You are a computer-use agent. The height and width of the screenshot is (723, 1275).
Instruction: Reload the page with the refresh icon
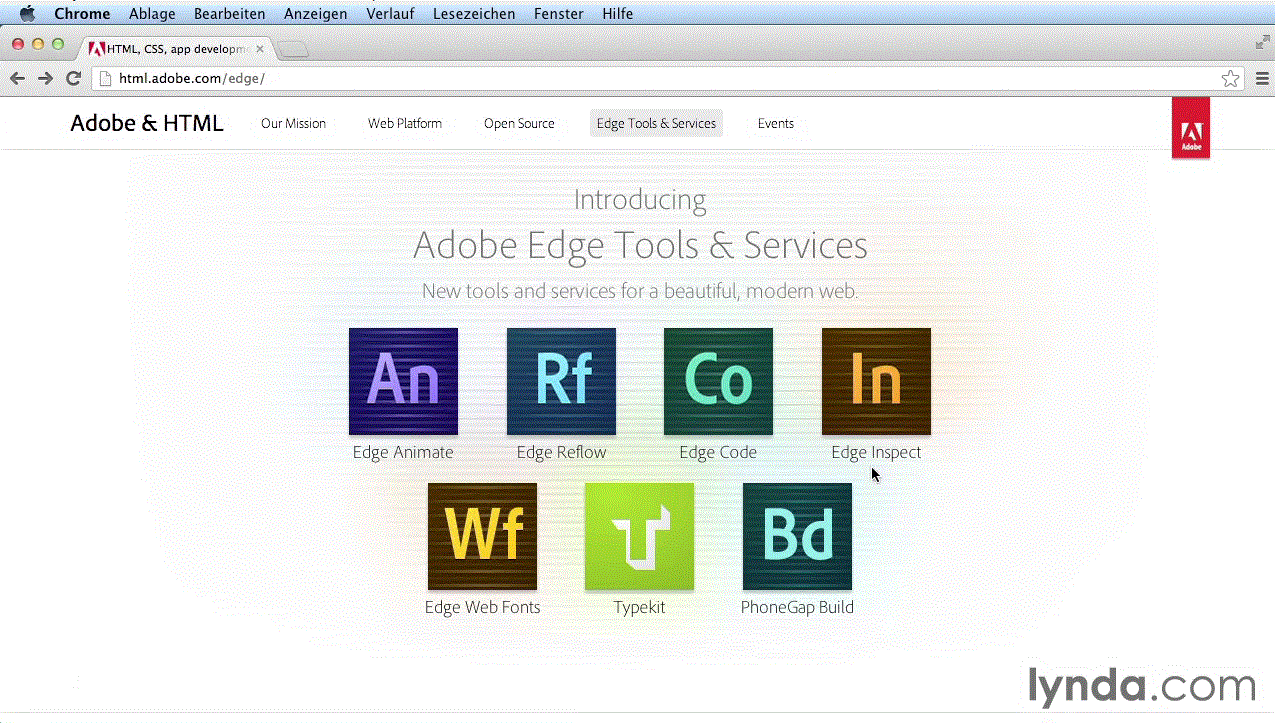click(73, 78)
